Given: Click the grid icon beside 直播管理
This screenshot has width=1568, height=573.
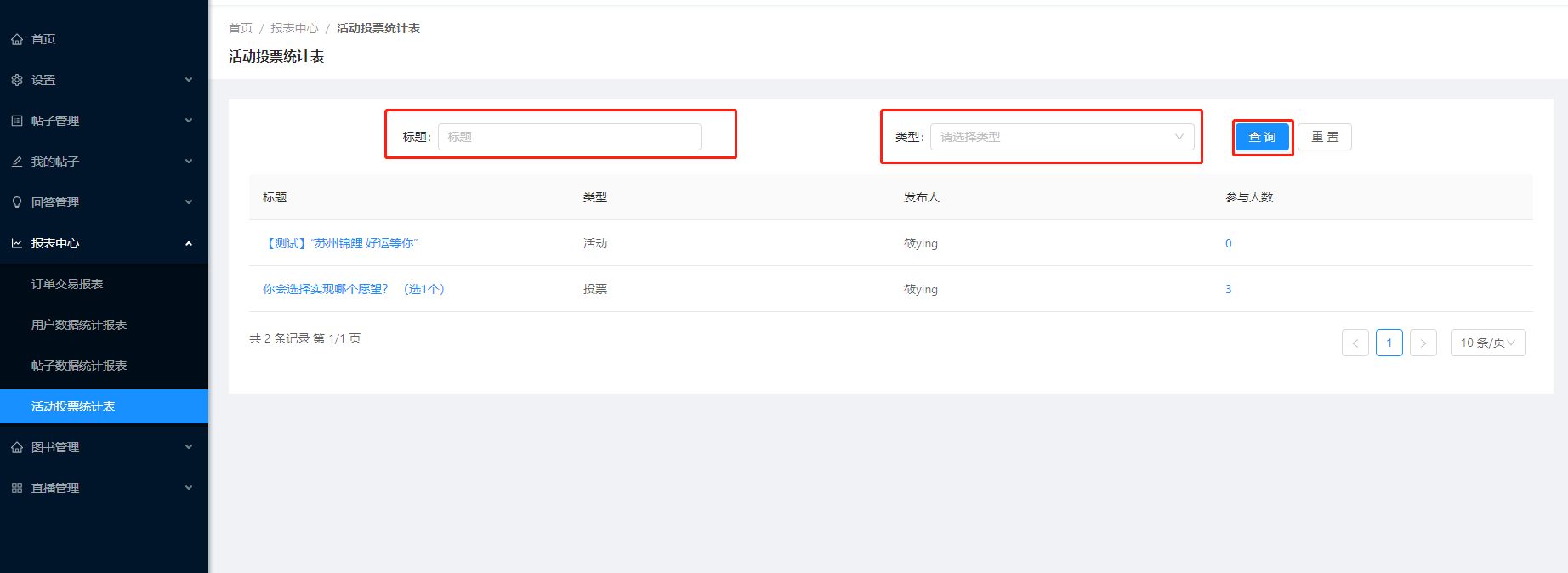Looking at the screenshot, I should [x=17, y=488].
